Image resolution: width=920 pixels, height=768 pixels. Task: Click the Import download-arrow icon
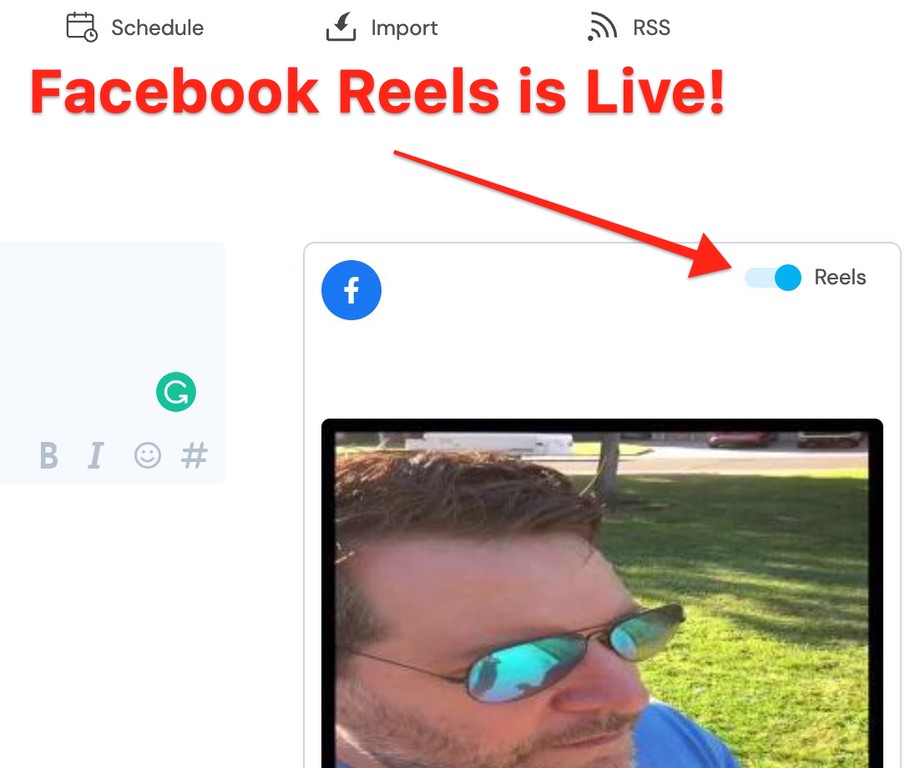pos(341,26)
